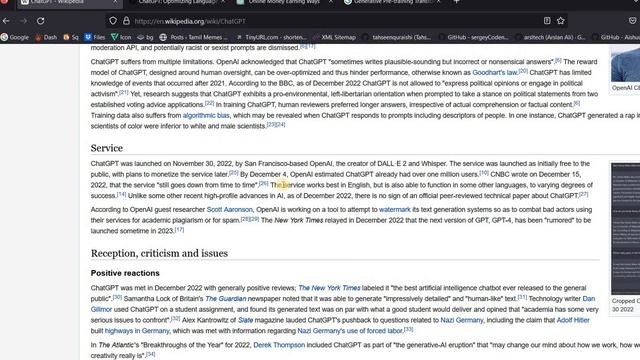This screenshot has width=640, height=360.
Task: Open the TinyURL.com bookmark
Action: (x=271, y=37)
